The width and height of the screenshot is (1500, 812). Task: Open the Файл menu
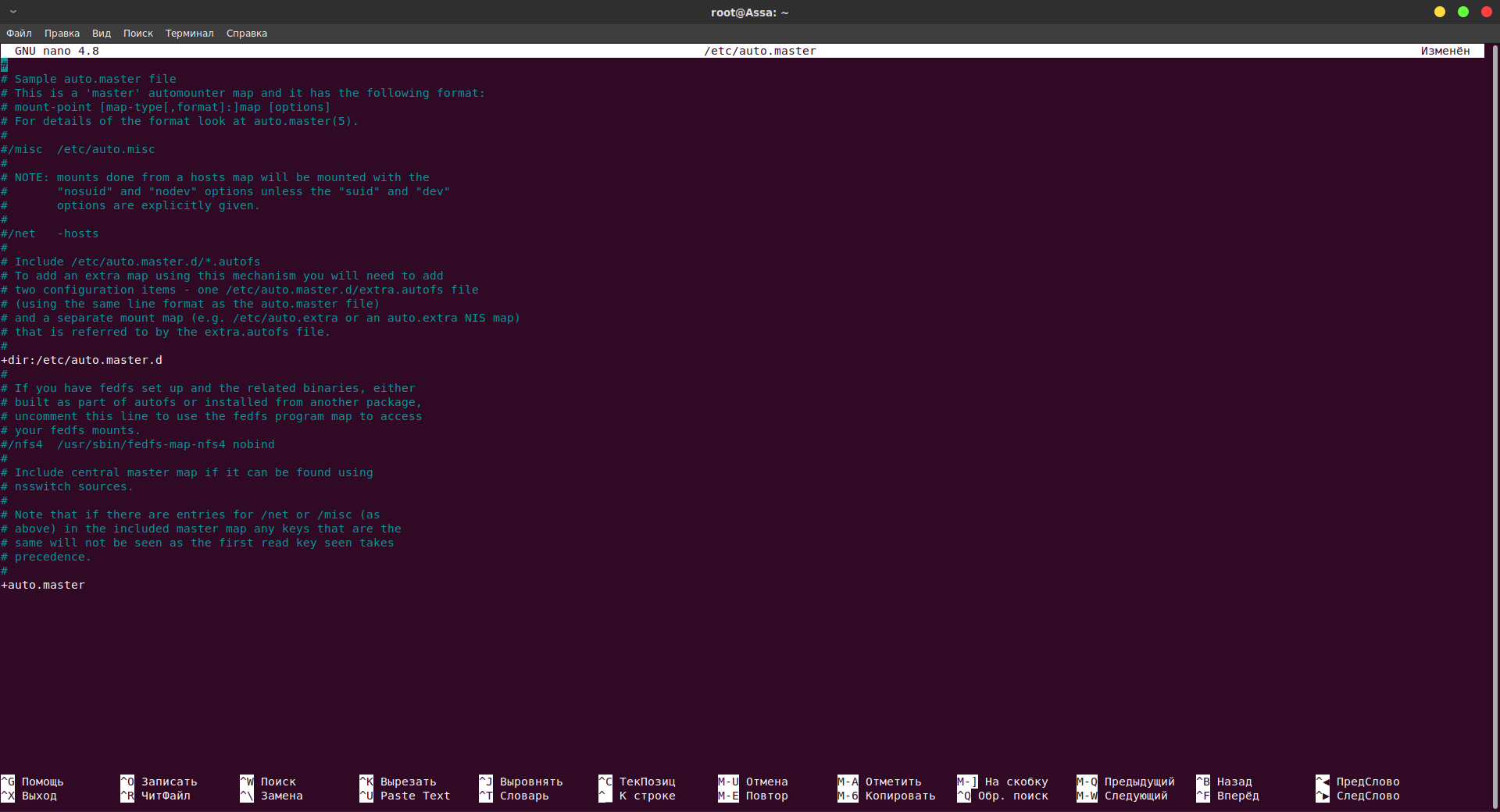(19, 33)
